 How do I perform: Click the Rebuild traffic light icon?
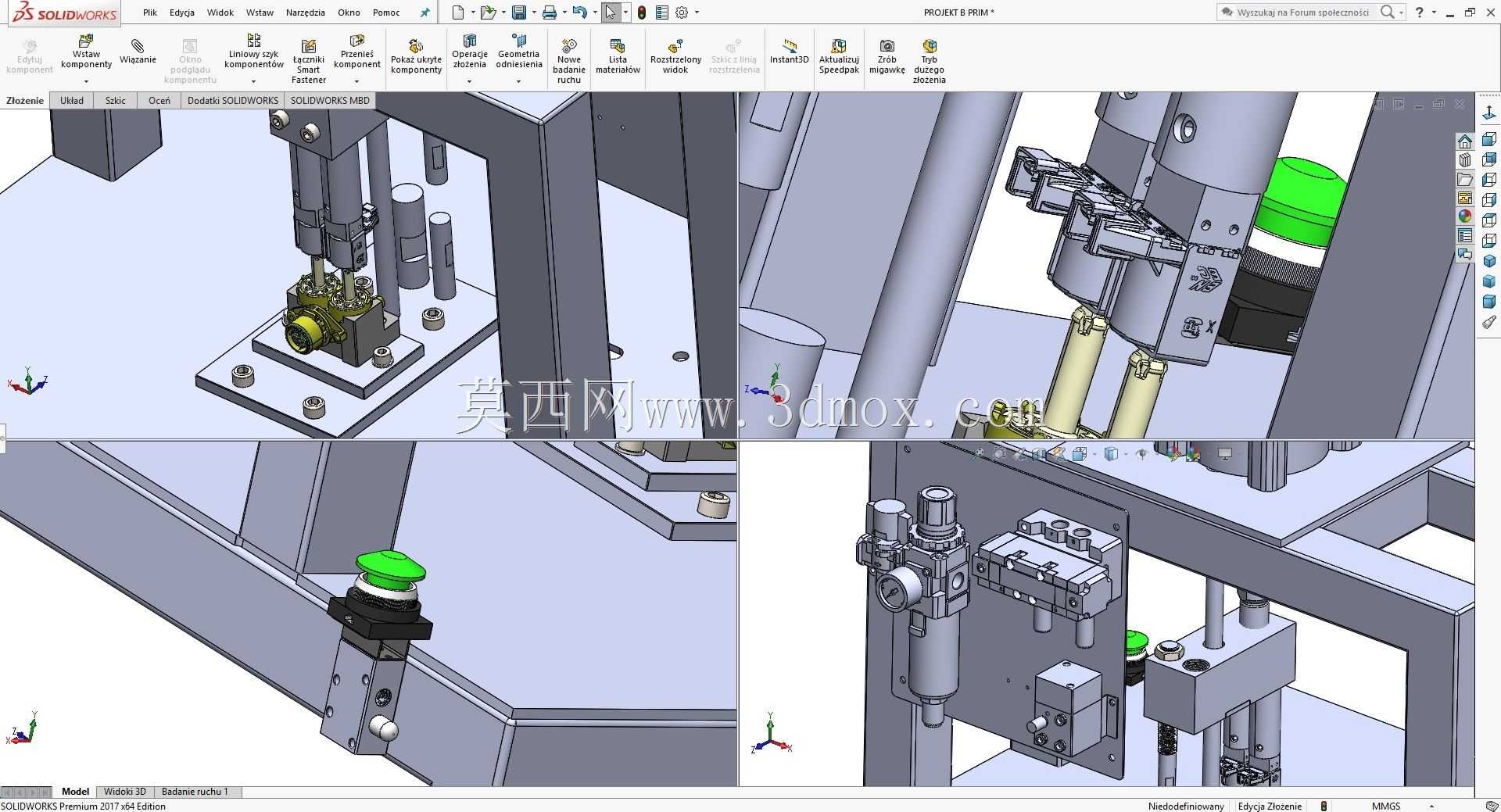tap(642, 13)
